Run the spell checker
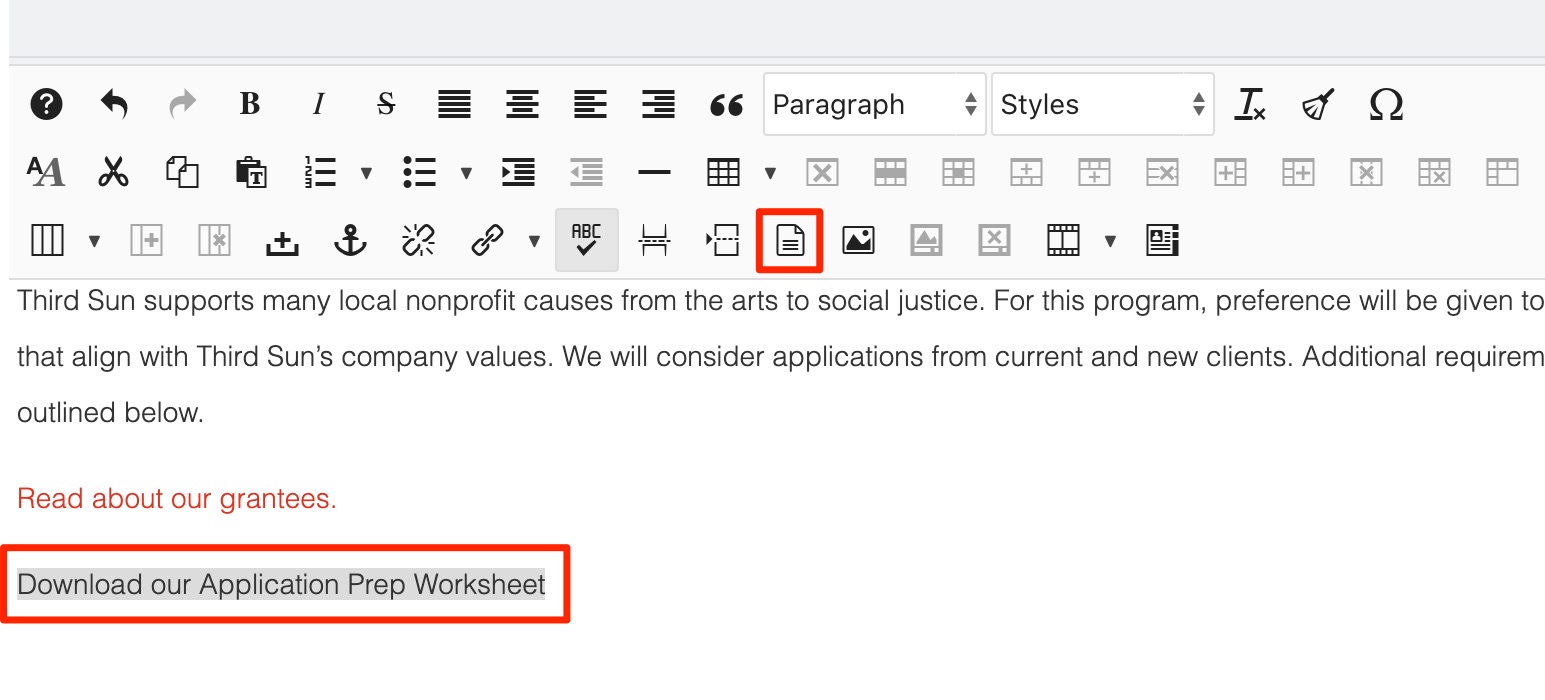The height and width of the screenshot is (700, 1545). coord(586,240)
